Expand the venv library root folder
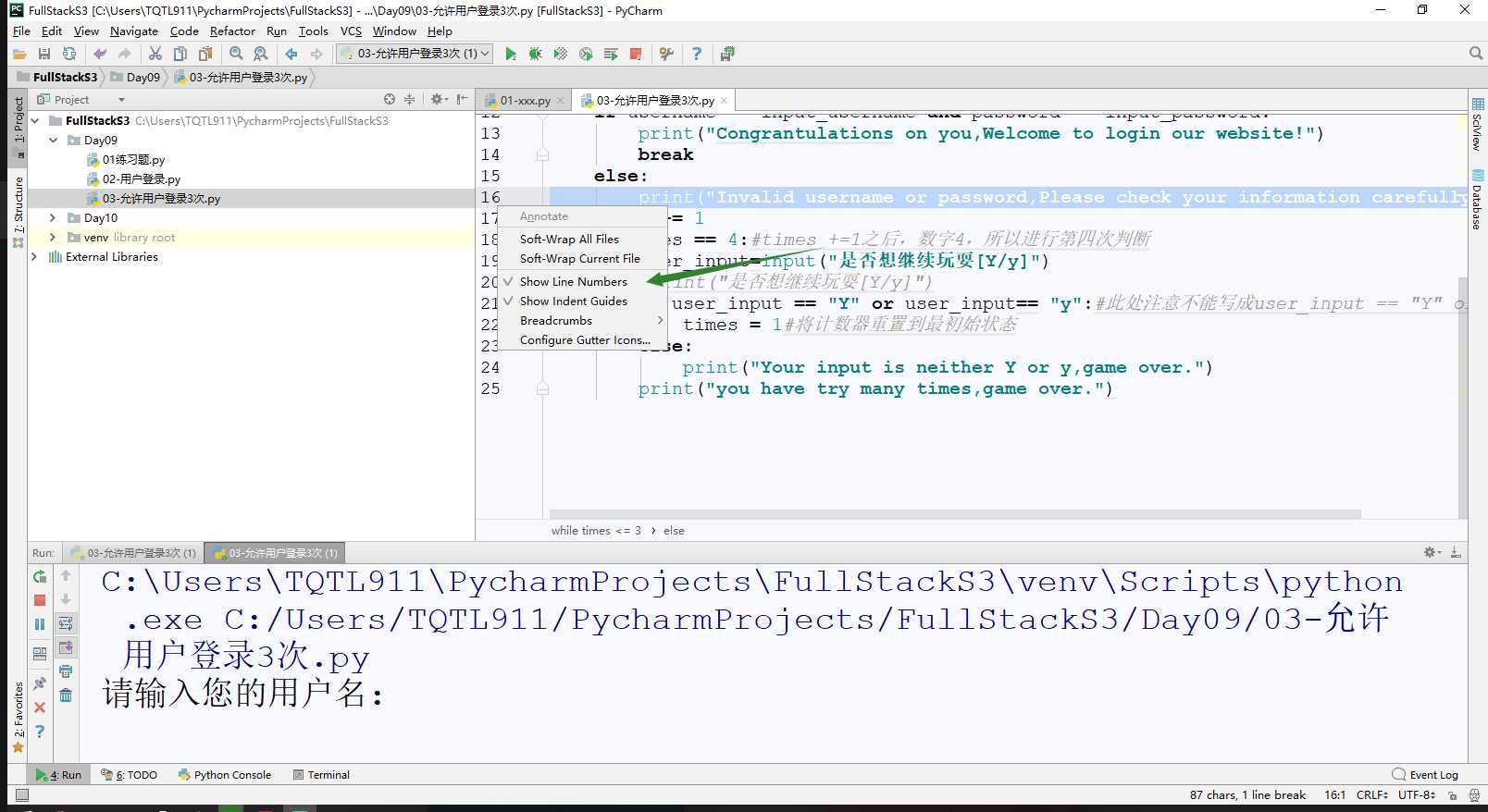The height and width of the screenshot is (812, 1488). click(x=53, y=237)
